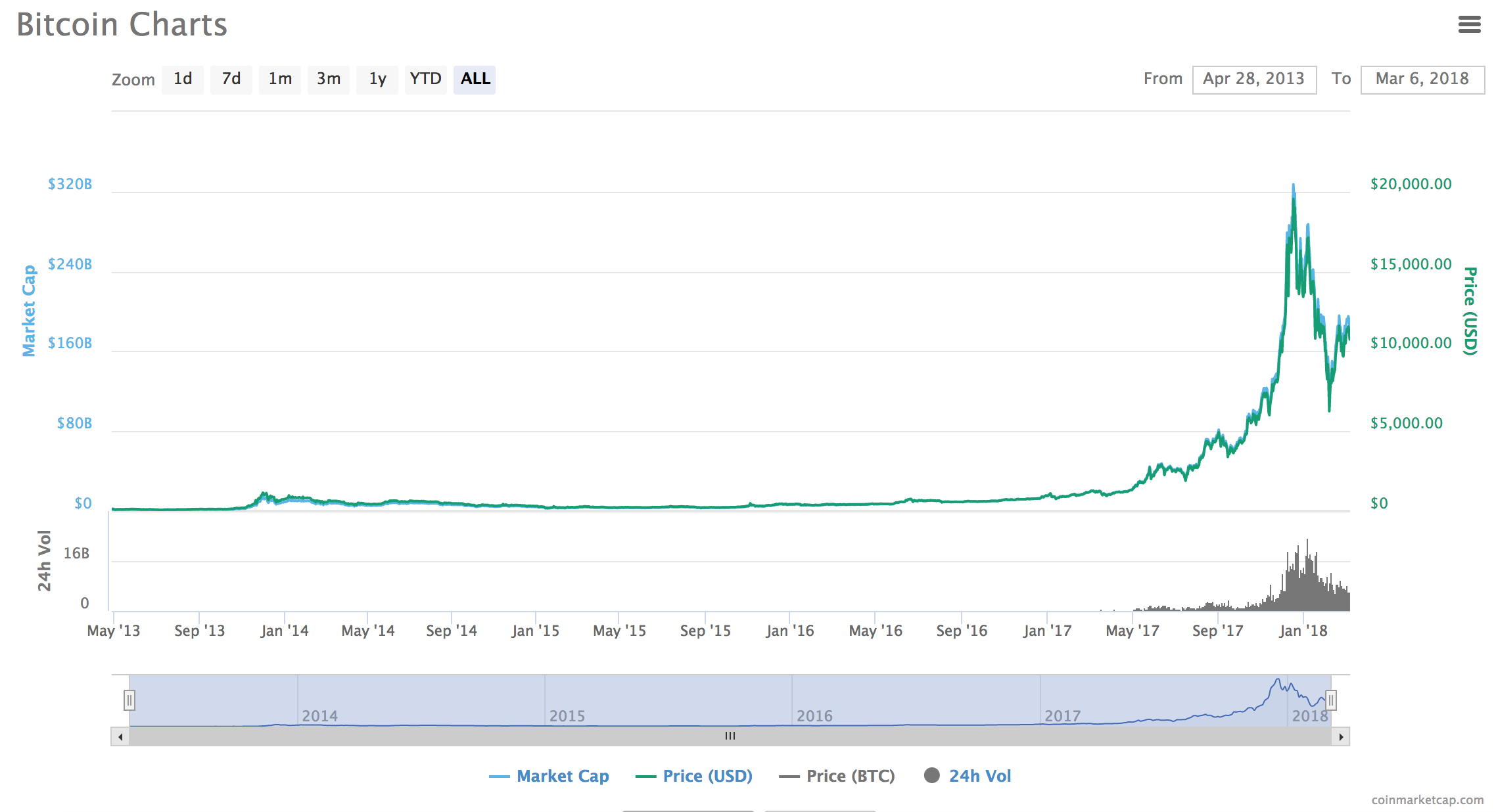Select the 3m zoom option

[329, 79]
